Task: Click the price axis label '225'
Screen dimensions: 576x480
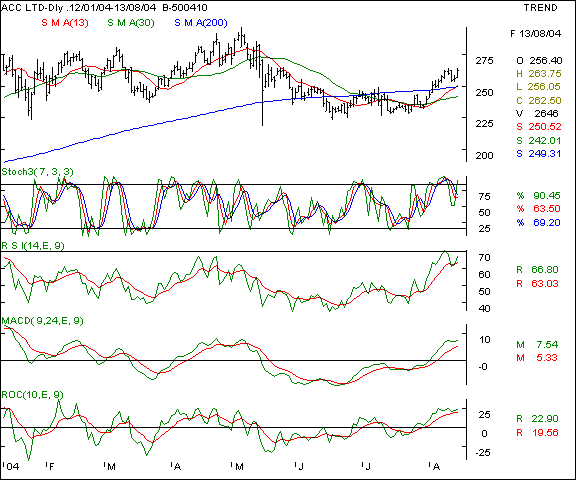Action: coord(484,123)
